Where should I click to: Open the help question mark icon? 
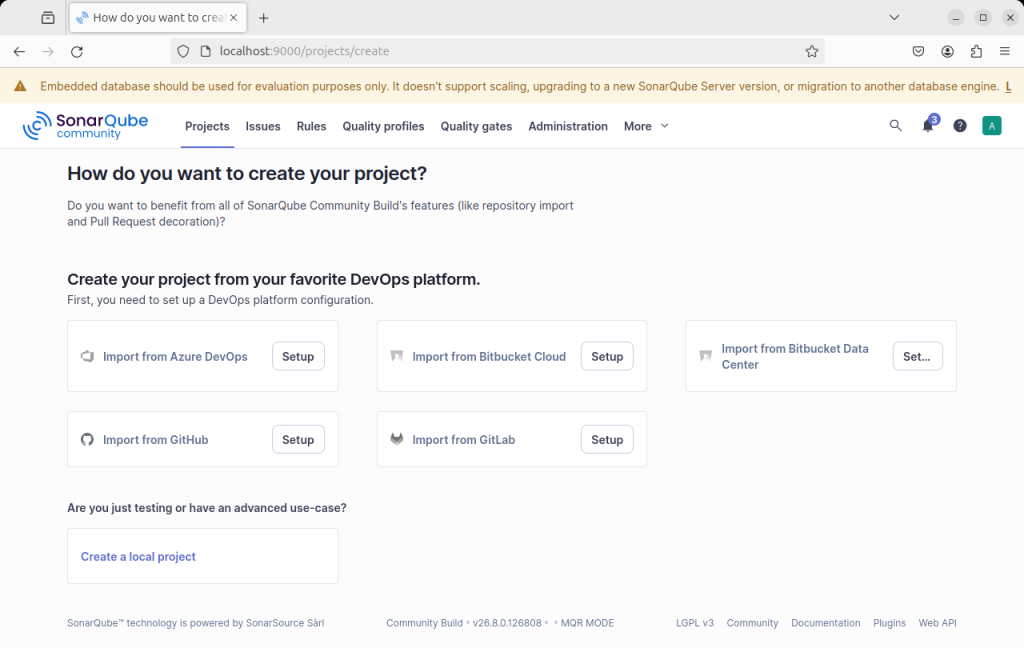(x=960, y=125)
